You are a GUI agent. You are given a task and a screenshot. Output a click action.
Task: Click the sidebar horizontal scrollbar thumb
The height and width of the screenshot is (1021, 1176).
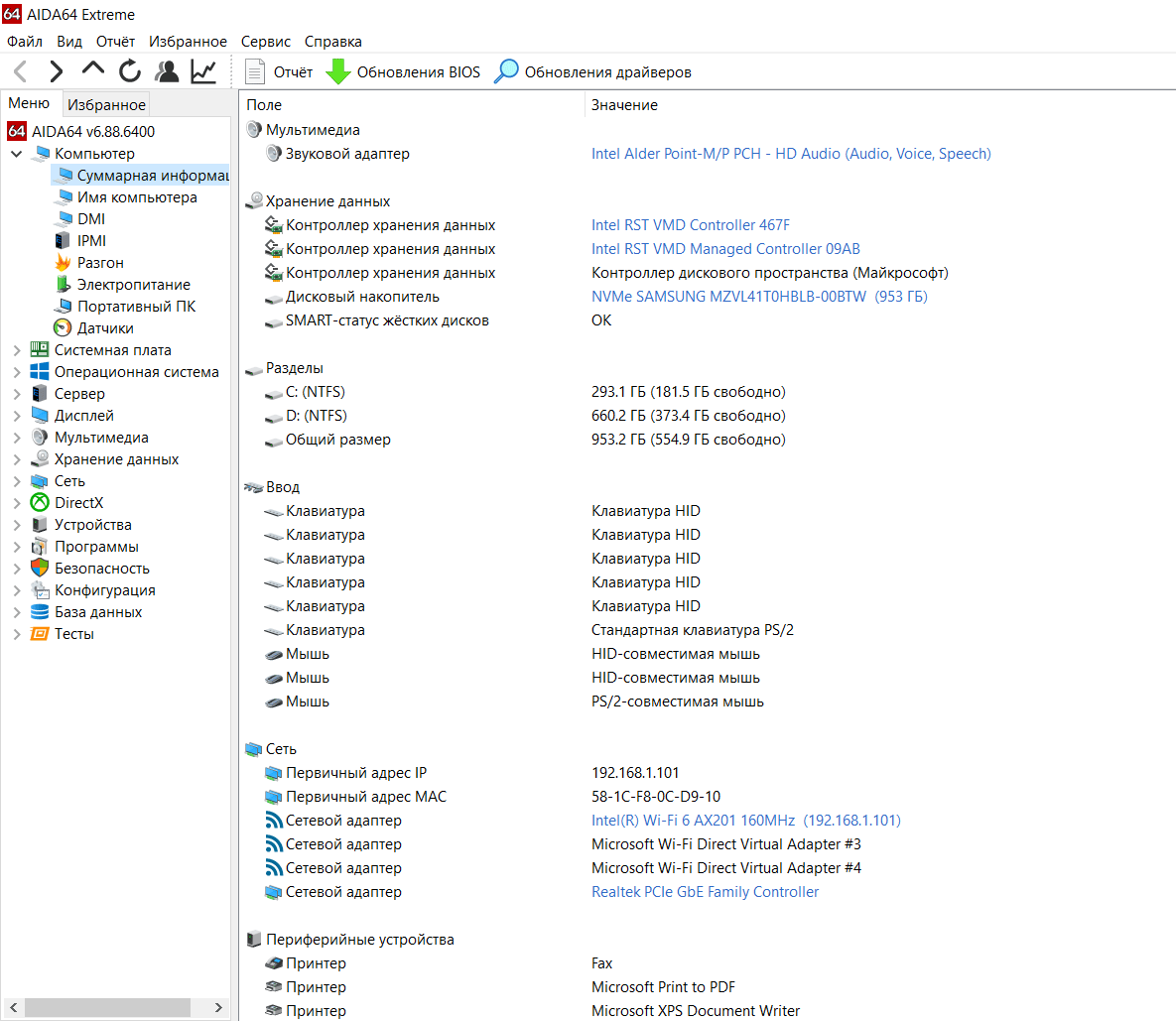(x=107, y=1007)
